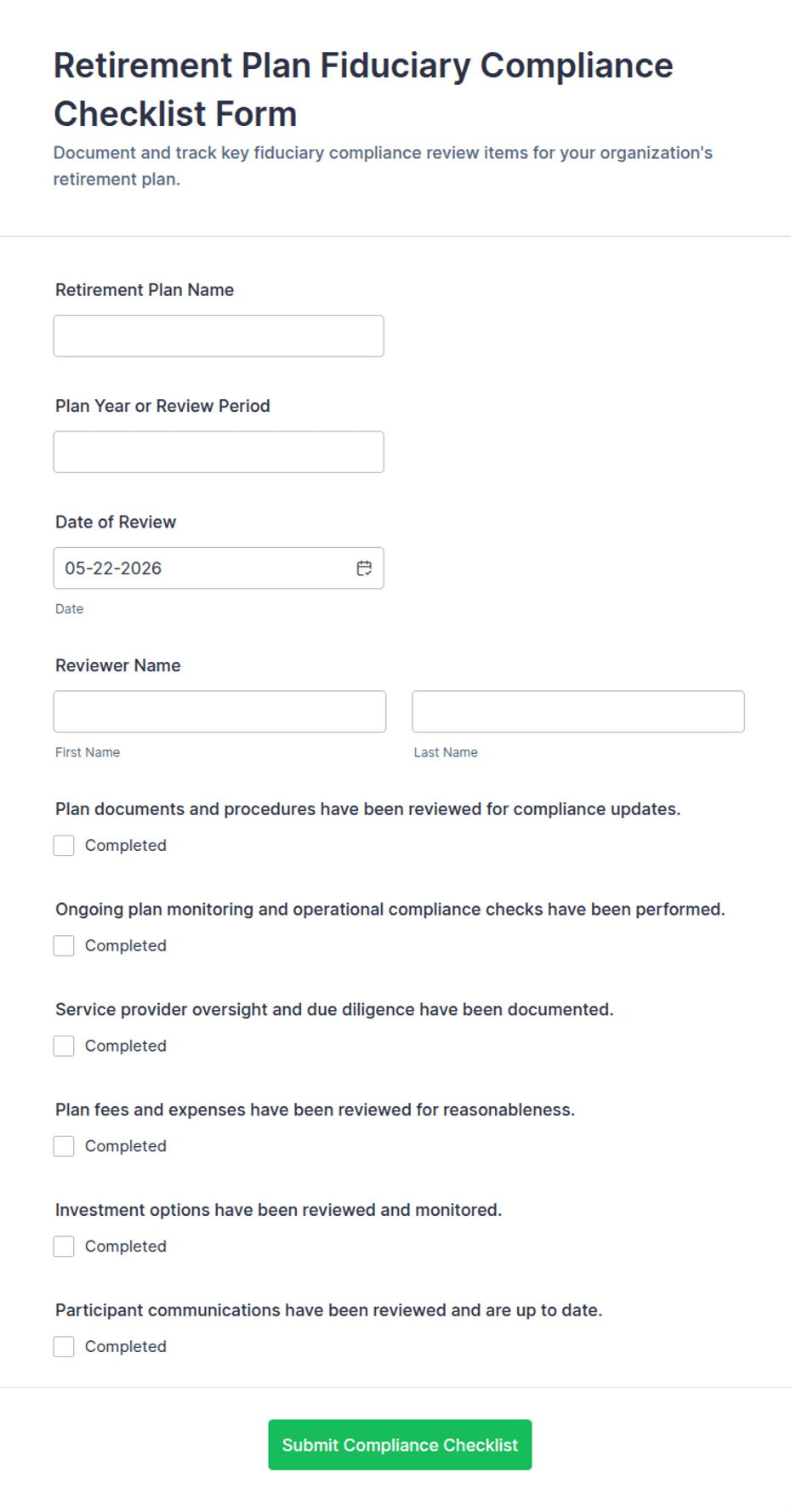Image resolution: width=791 pixels, height=1512 pixels.
Task: Submit Compliance Checklist button
Action: (400, 1445)
